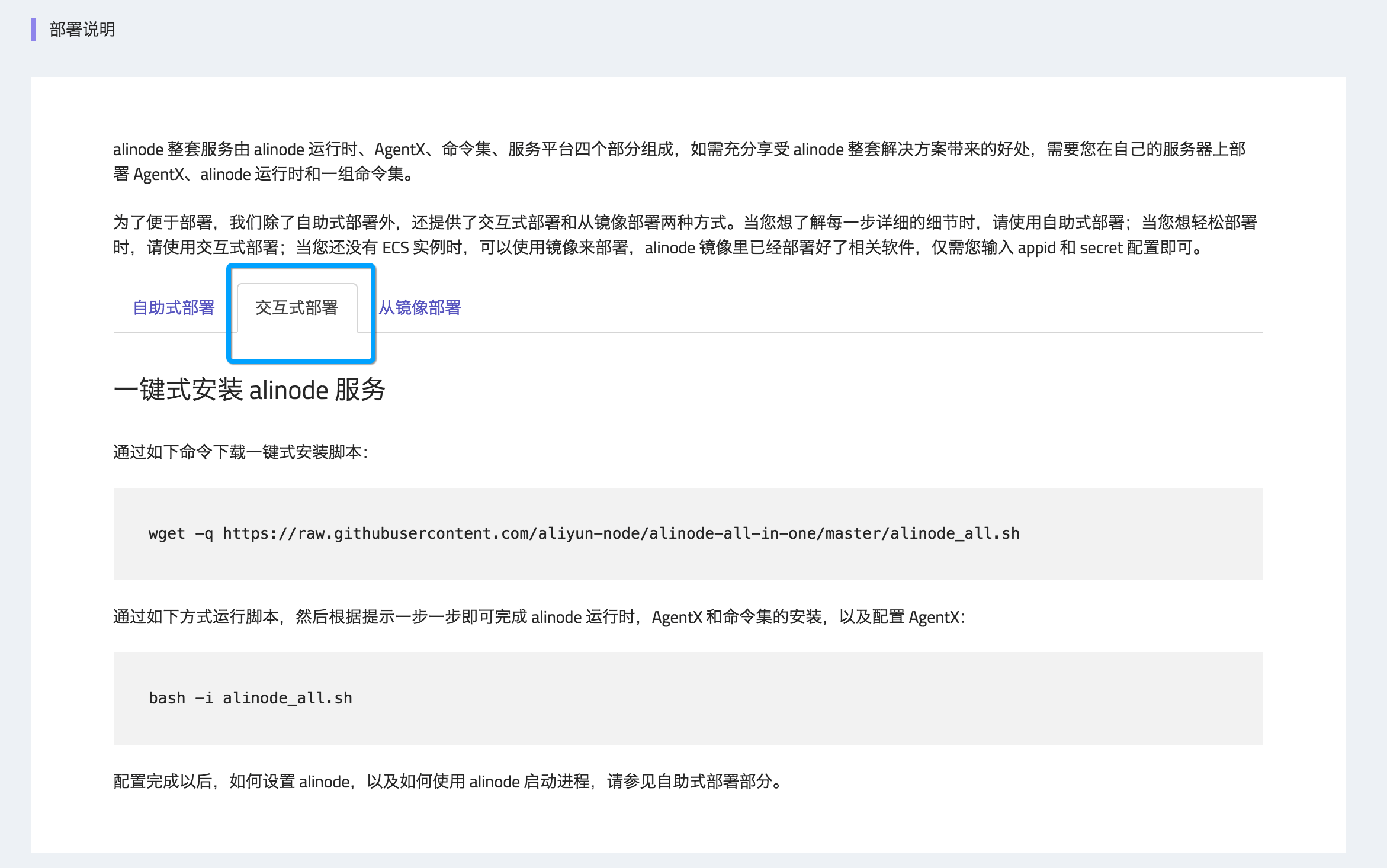
Task: Click the sentence starting 通过如下方式运行脚本
Action: coord(539,617)
